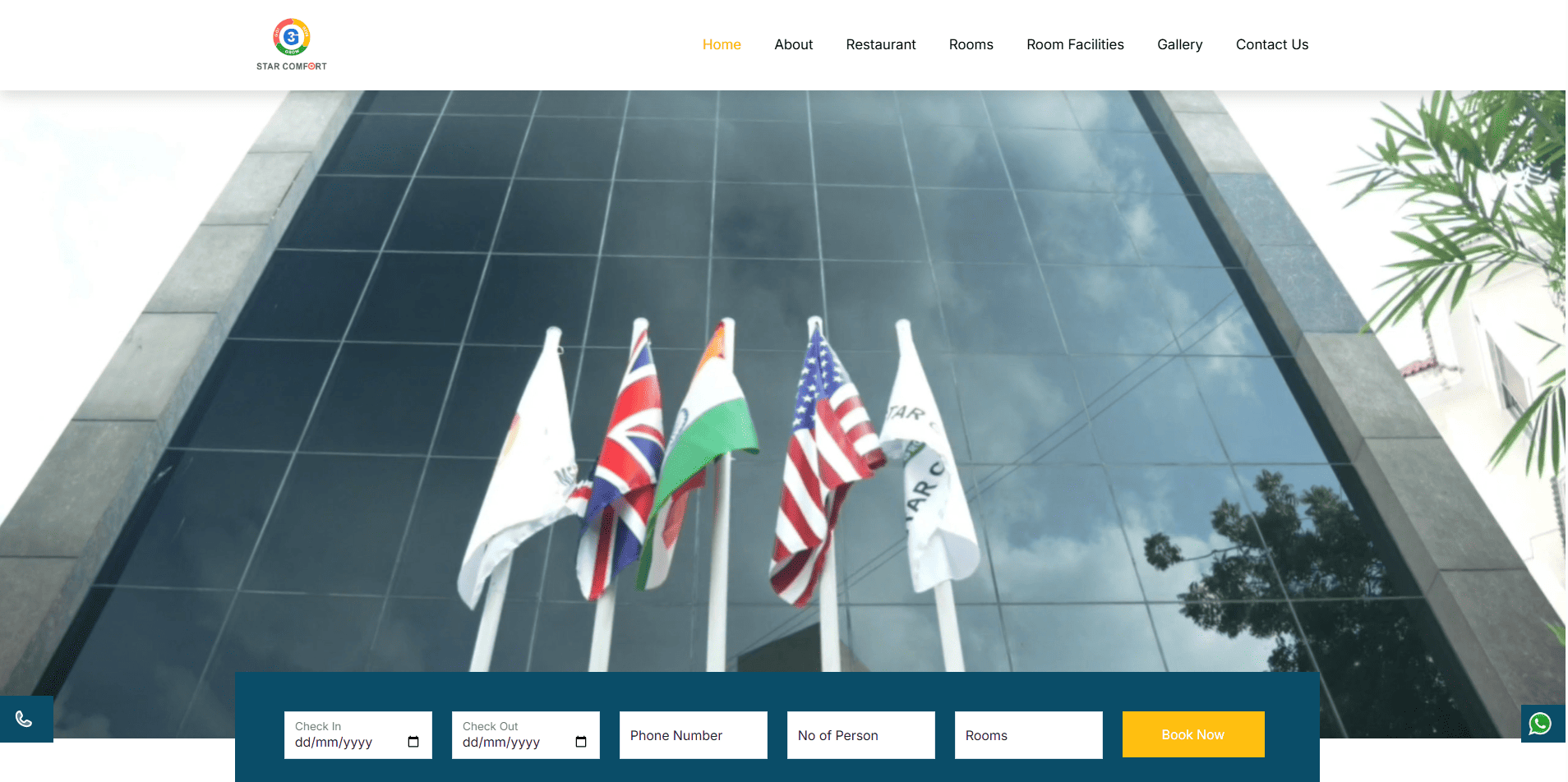This screenshot has width=1568, height=782.
Task: Open the Check Out calendar picker icon
Action: click(581, 742)
